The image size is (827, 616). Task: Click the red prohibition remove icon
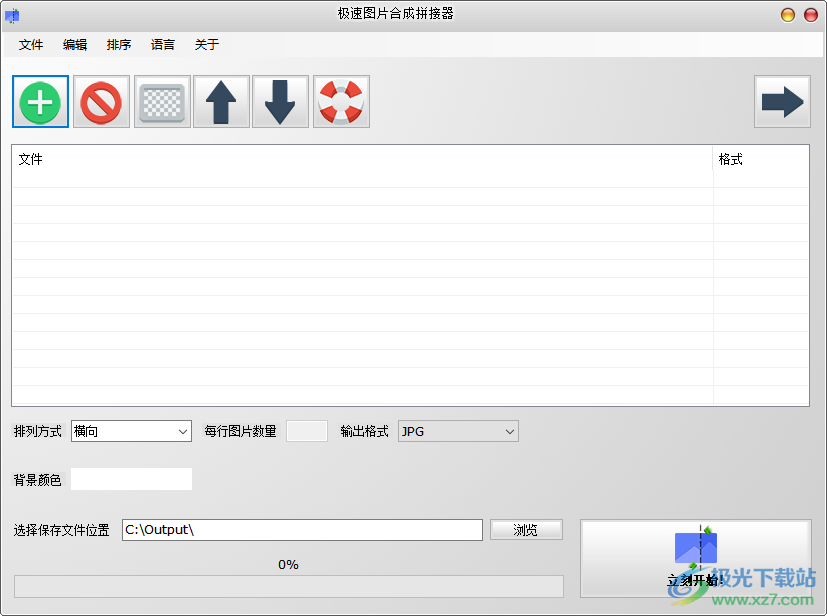(x=101, y=102)
